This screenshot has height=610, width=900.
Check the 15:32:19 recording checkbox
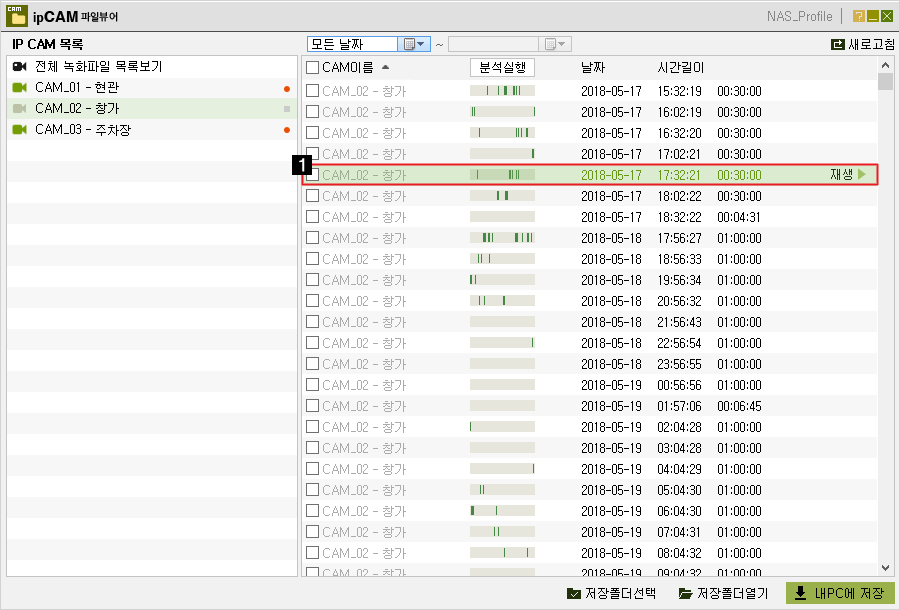point(312,91)
